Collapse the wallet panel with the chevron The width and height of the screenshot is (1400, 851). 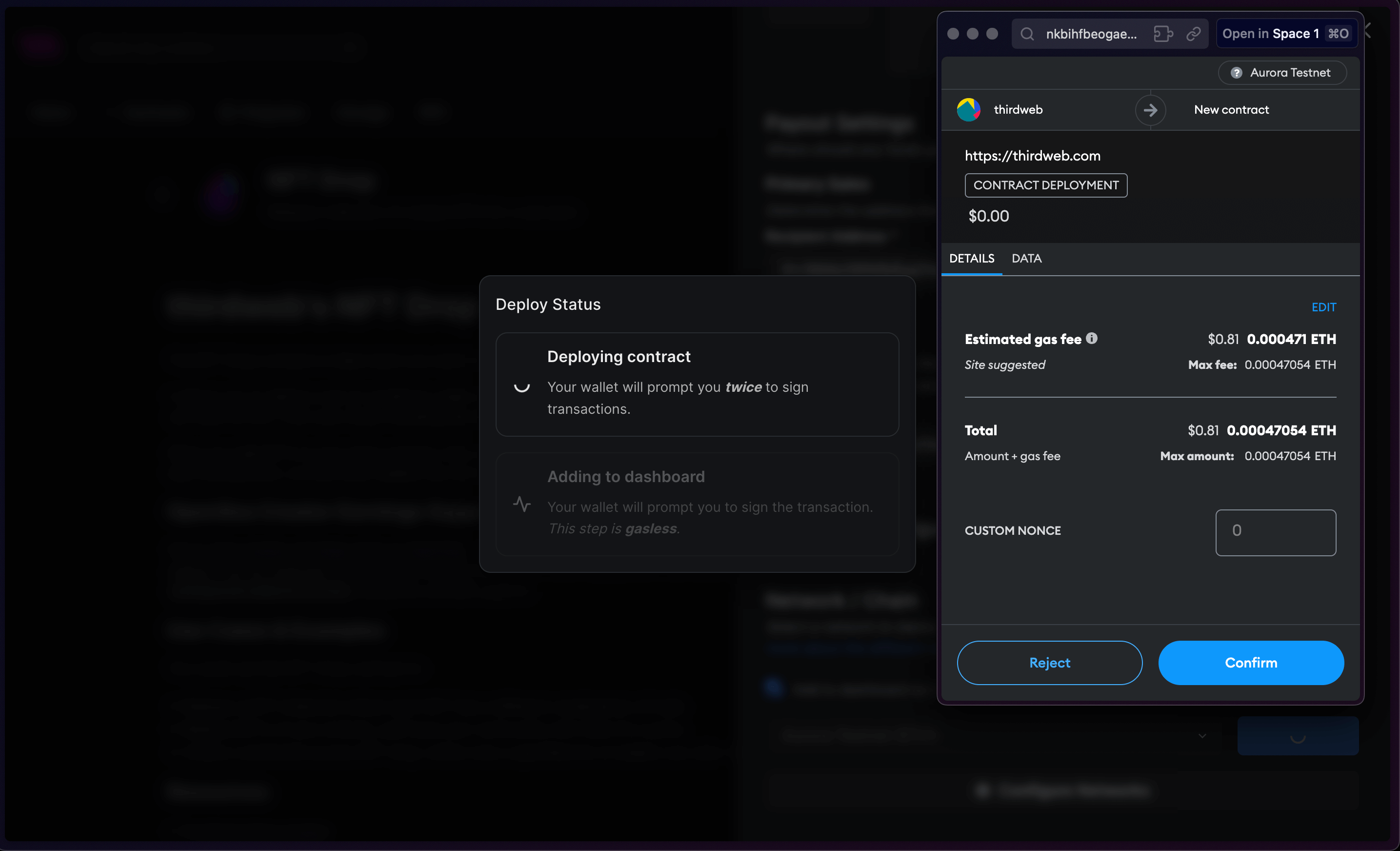pyautogui.click(x=1369, y=31)
